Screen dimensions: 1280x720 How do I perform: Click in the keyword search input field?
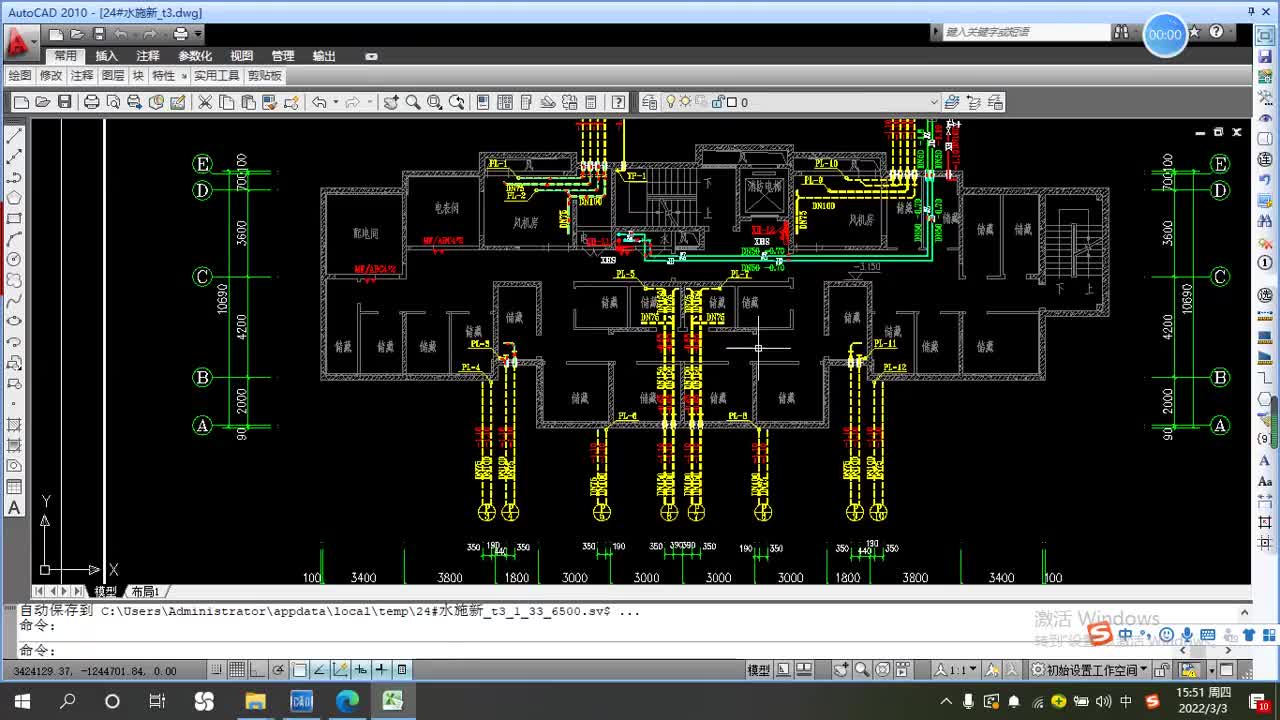1027,32
